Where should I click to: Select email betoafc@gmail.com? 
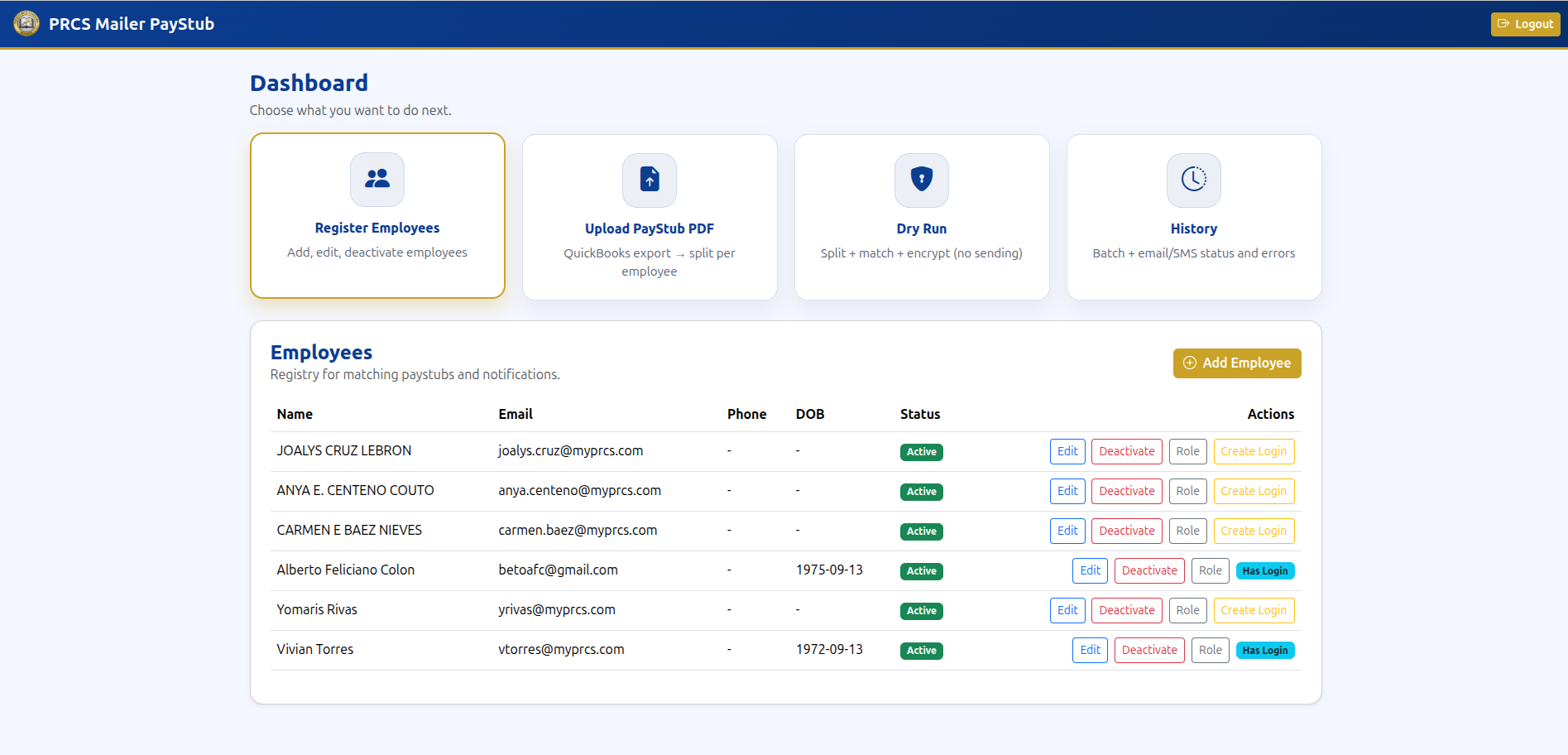558,570
